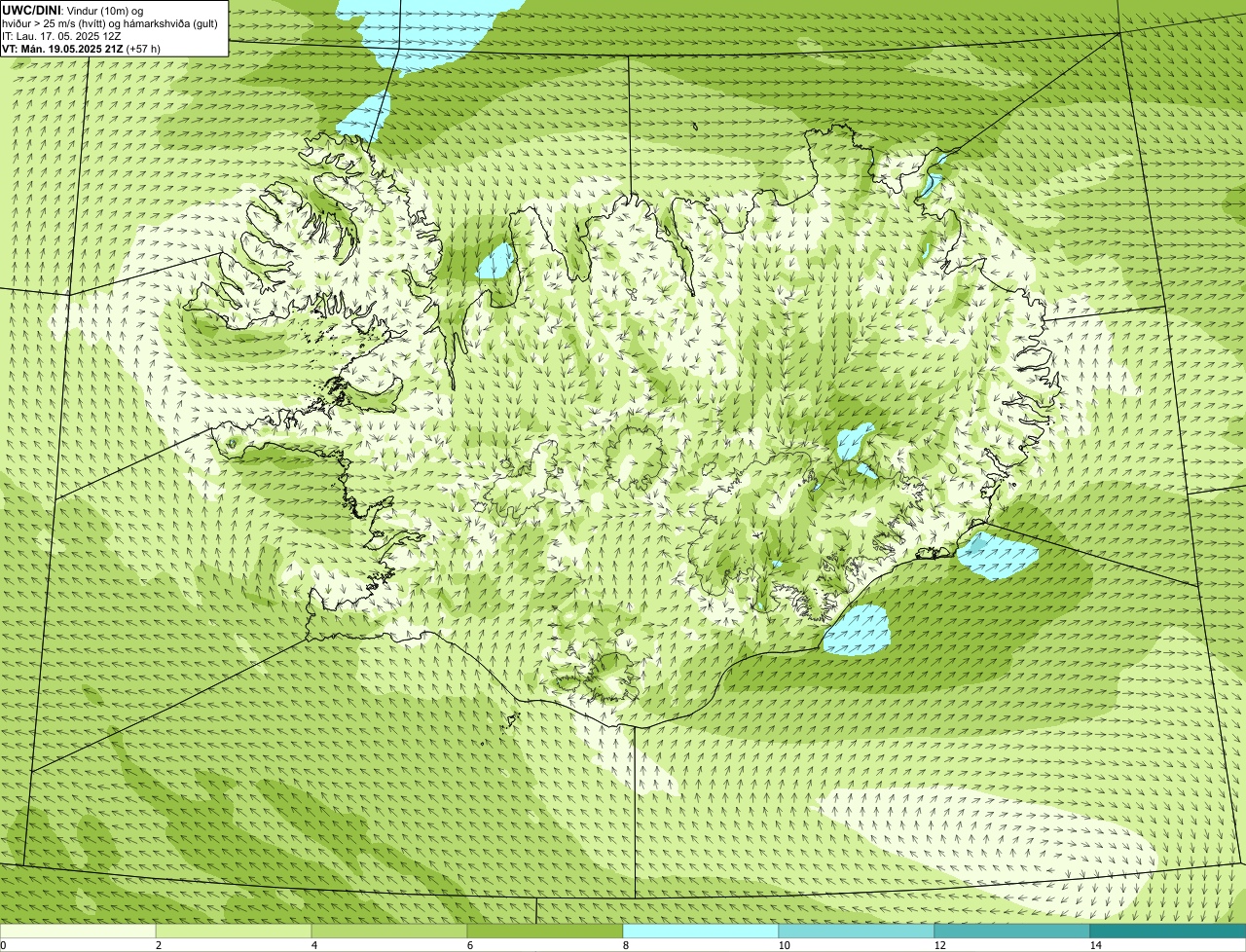Viewport: 1246px width, 952px height.
Task: Click the 4–6 m/s green legend swatch
Action: point(389,931)
